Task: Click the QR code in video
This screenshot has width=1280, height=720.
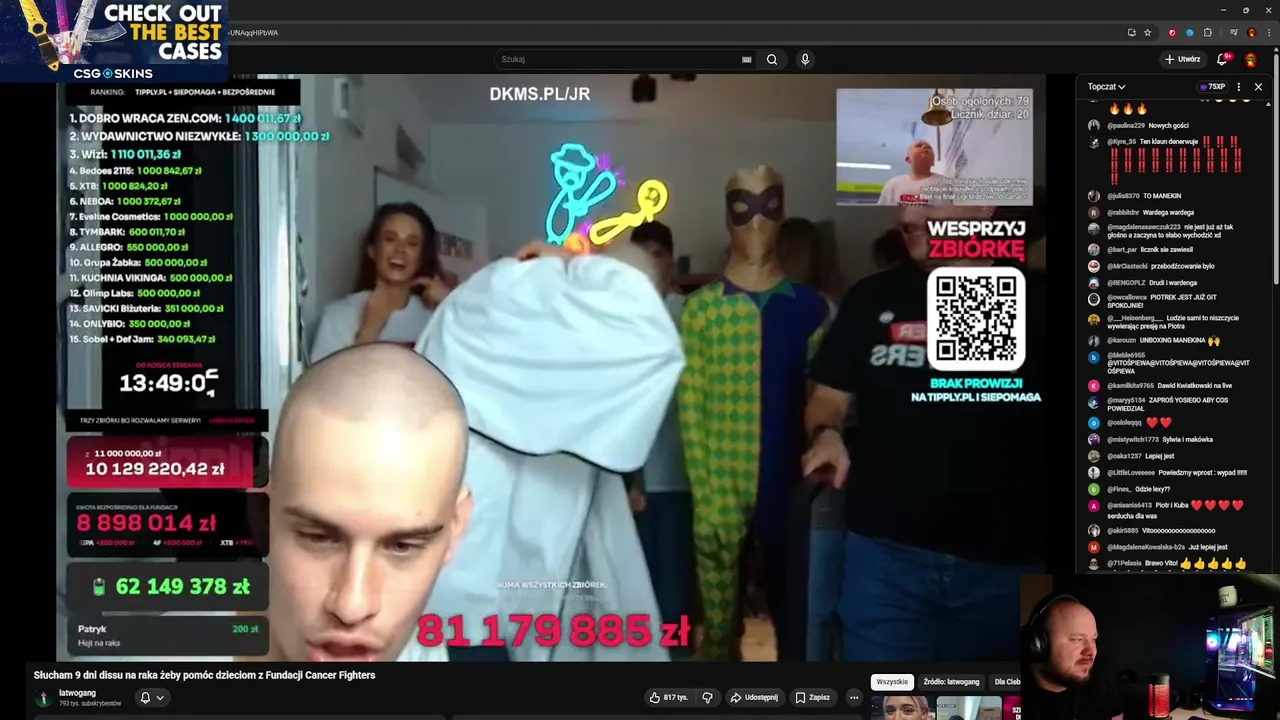Action: tap(976, 318)
